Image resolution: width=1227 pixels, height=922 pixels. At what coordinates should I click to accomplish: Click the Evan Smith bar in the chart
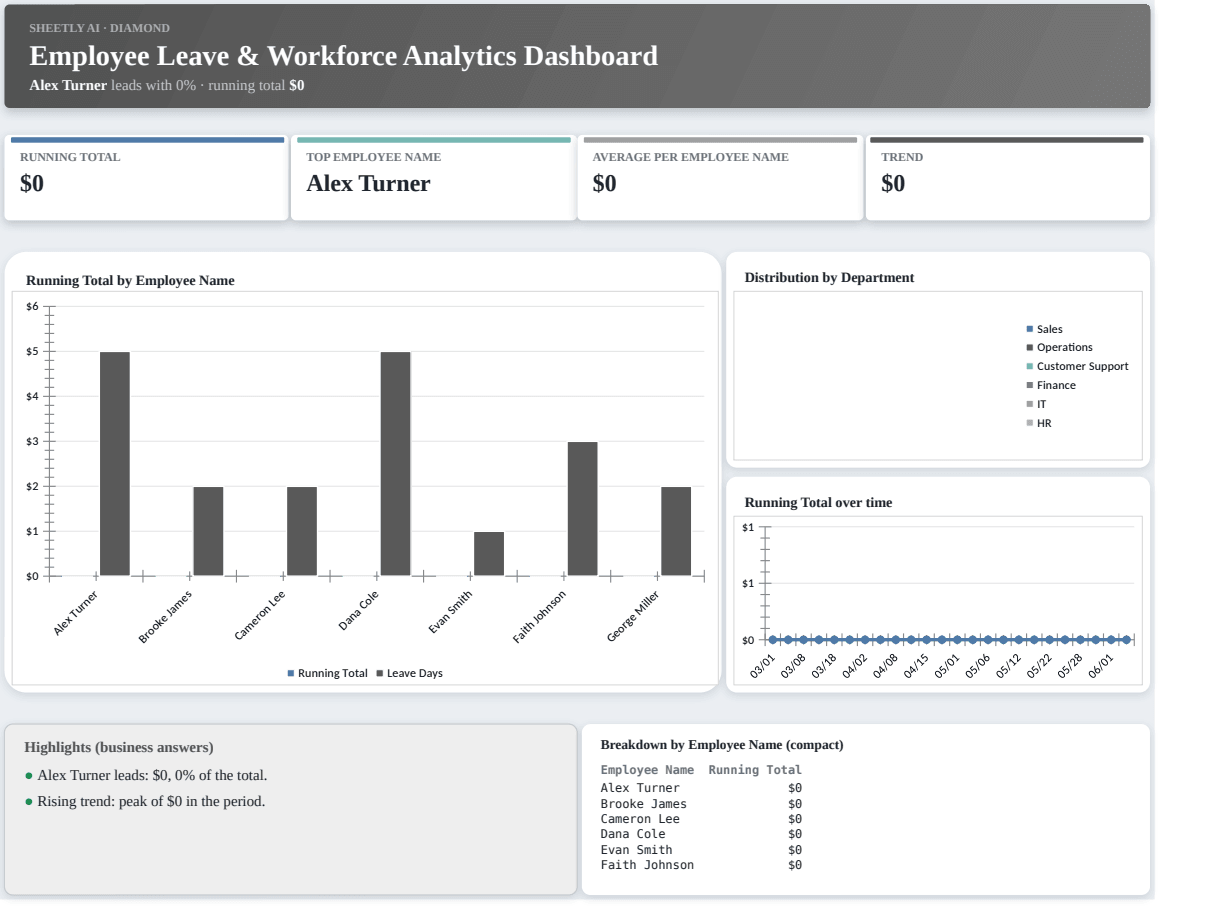pos(489,554)
